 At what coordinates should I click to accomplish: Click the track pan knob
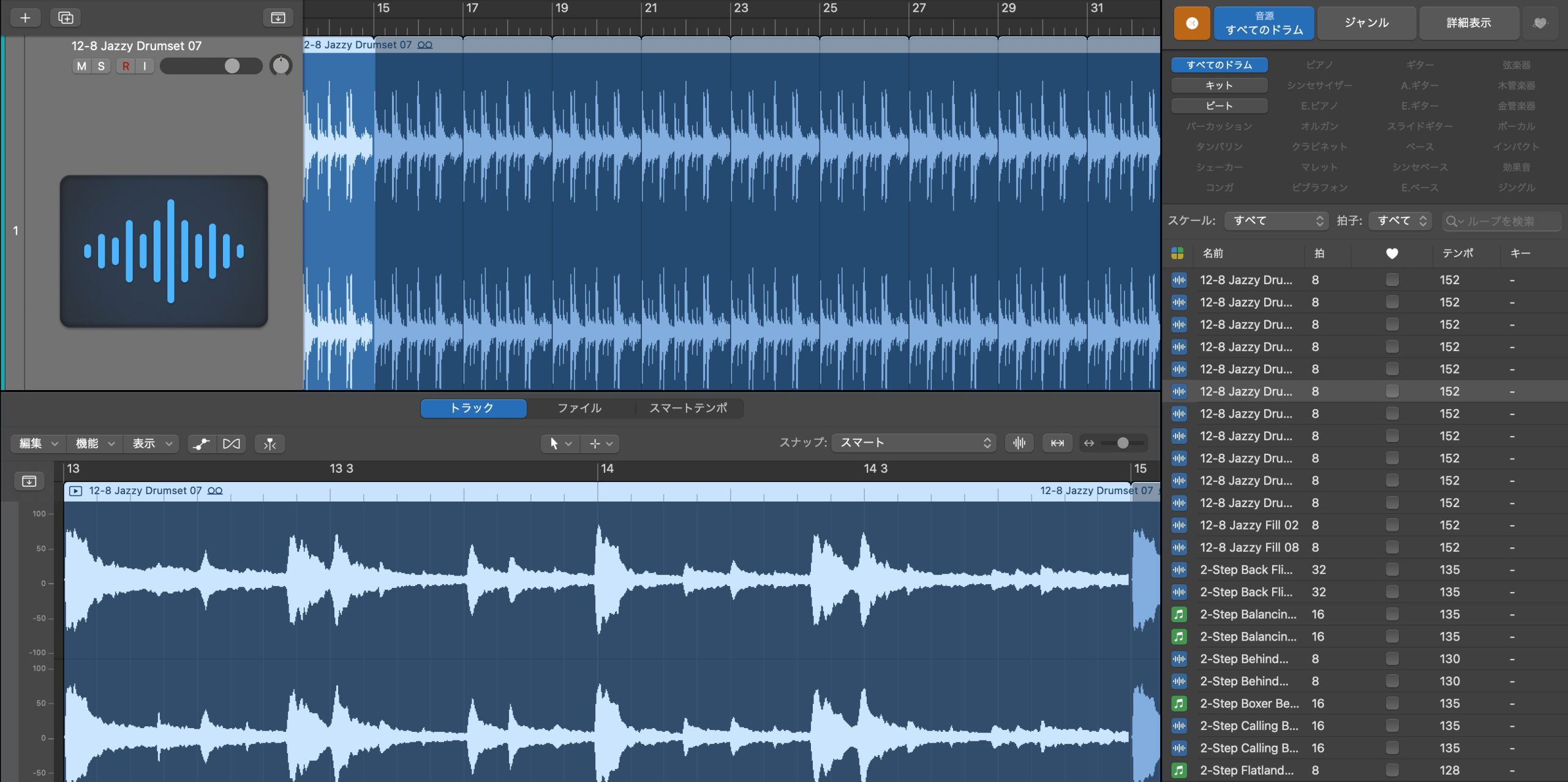point(281,66)
